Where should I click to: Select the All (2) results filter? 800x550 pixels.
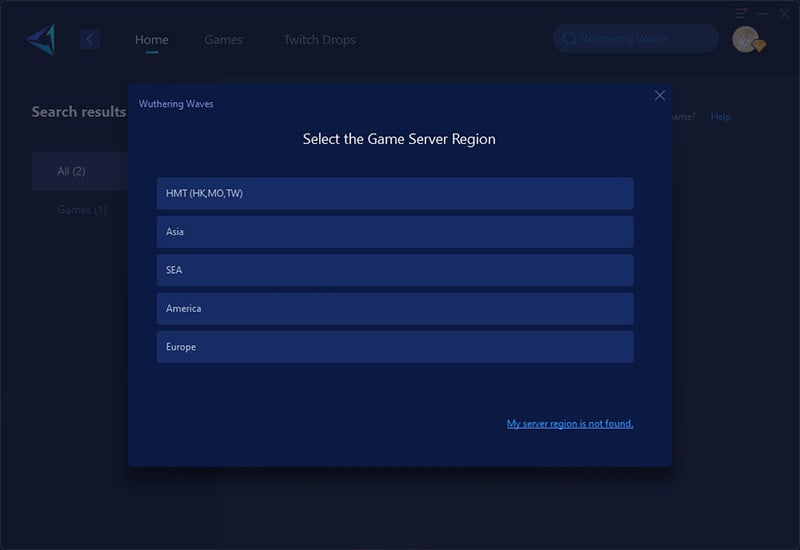click(80, 171)
